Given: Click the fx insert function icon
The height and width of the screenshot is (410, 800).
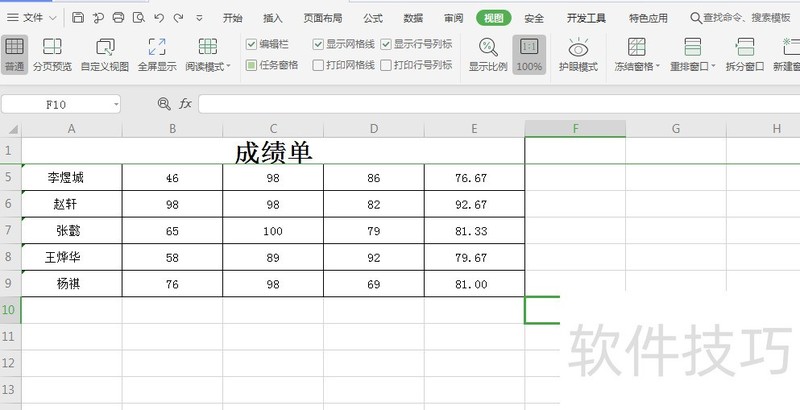Looking at the screenshot, I should click(x=185, y=104).
